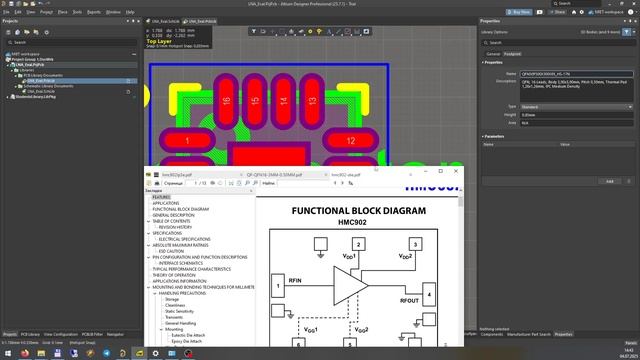Click the gear settings icon beside notifications
The height and width of the screenshot is (360, 640).
(x=582, y=12)
